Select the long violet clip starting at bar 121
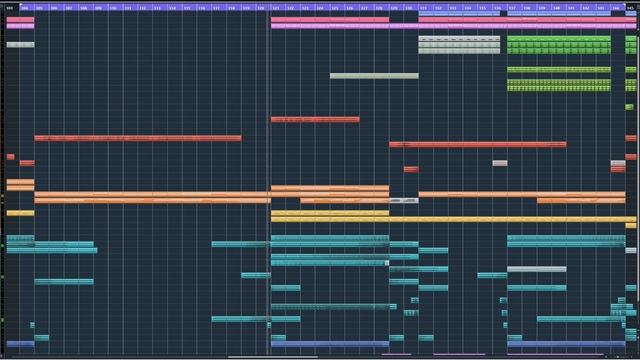The height and width of the screenshot is (360, 640). click(x=453, y=26)
